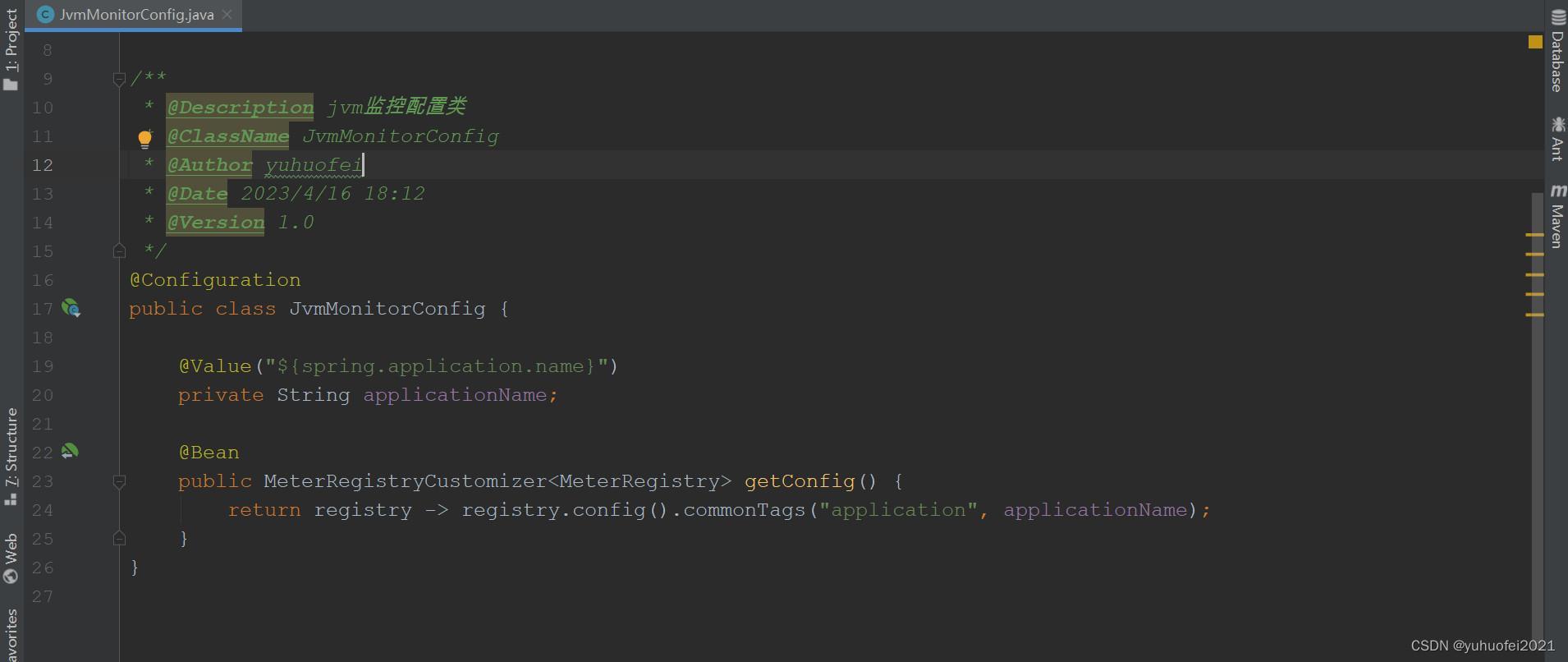Click the date 2023/4/16 18:12
The width and height of the screenshot is (1568, 662).
pyautogui.click(x=332, y=194)
